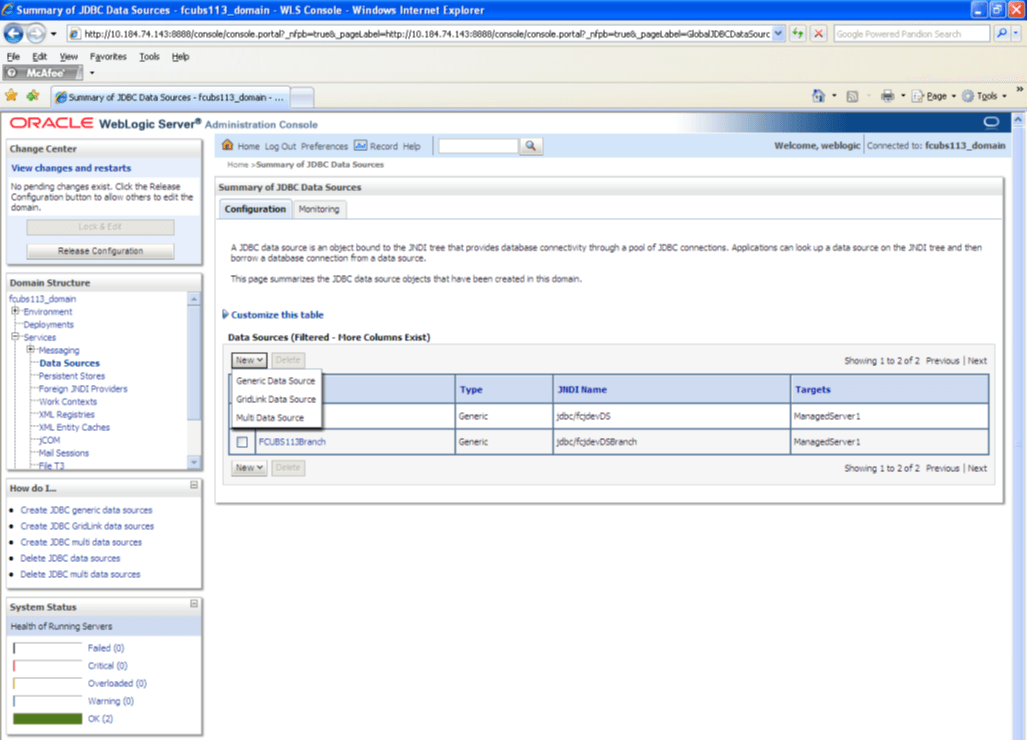Collapse the How do I panel
This screenshot has height=740, width=1027.
pos(194,485)
